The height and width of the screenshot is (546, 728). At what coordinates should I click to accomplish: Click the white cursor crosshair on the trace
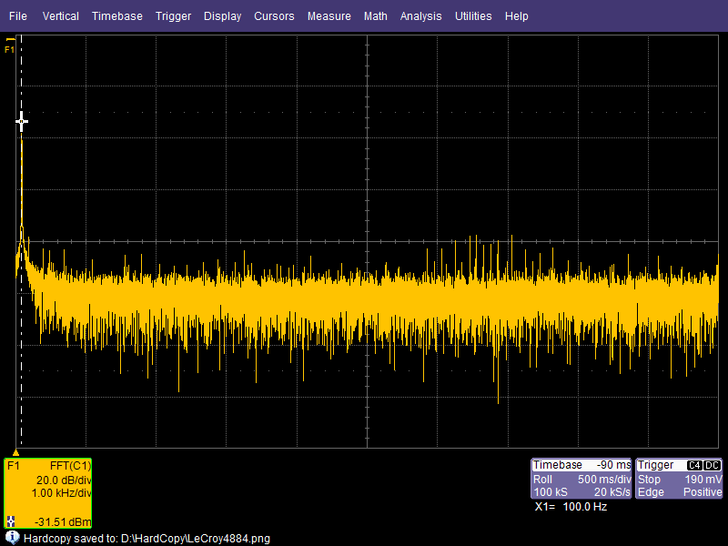(21, 121)
